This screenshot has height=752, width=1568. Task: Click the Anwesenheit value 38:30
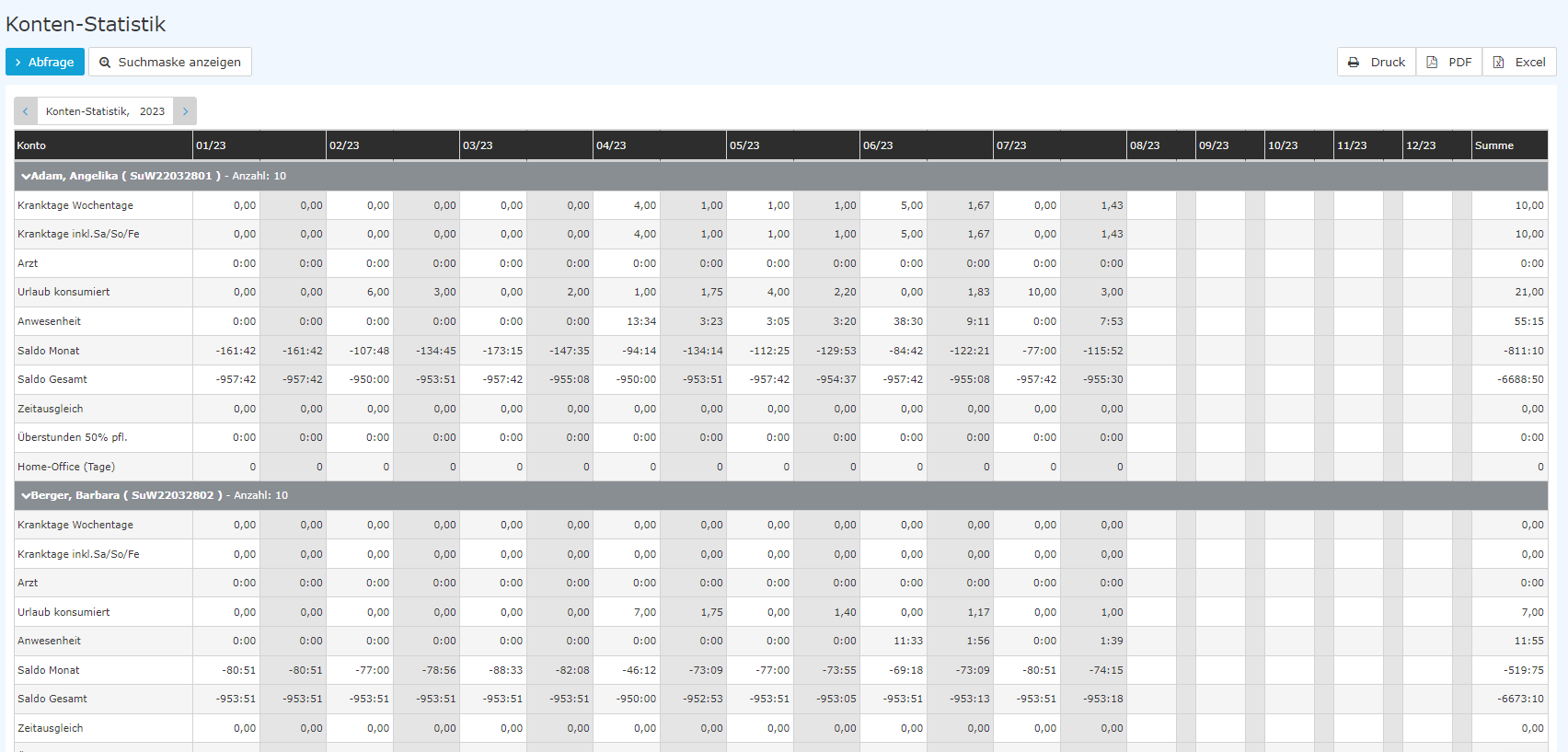908,321
